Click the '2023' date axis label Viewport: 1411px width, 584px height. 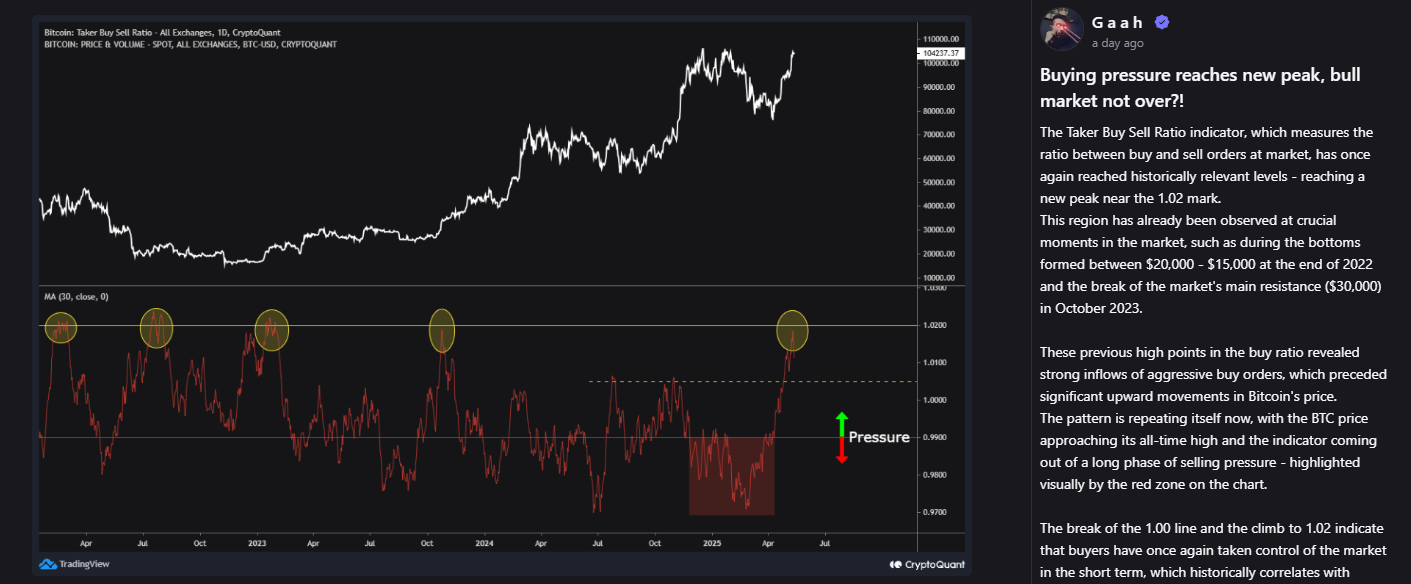click(x=257, y=542)
